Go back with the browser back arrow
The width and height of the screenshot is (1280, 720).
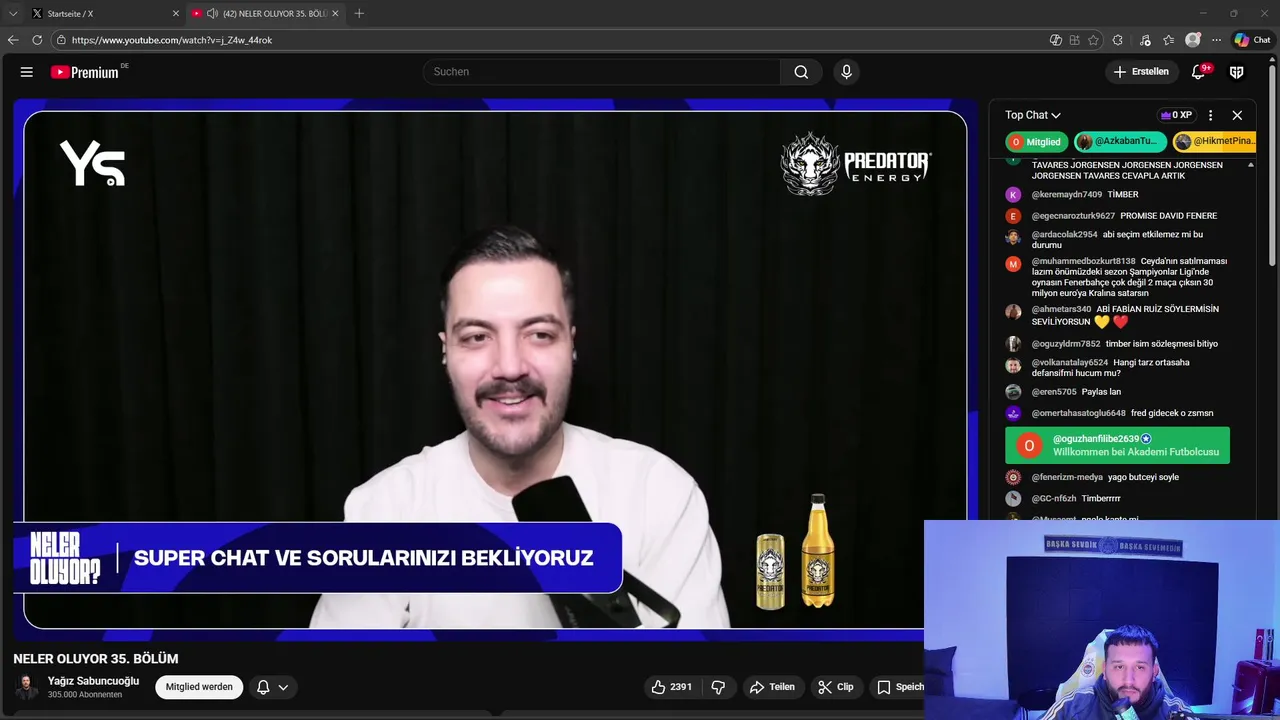tap(13, 40)
